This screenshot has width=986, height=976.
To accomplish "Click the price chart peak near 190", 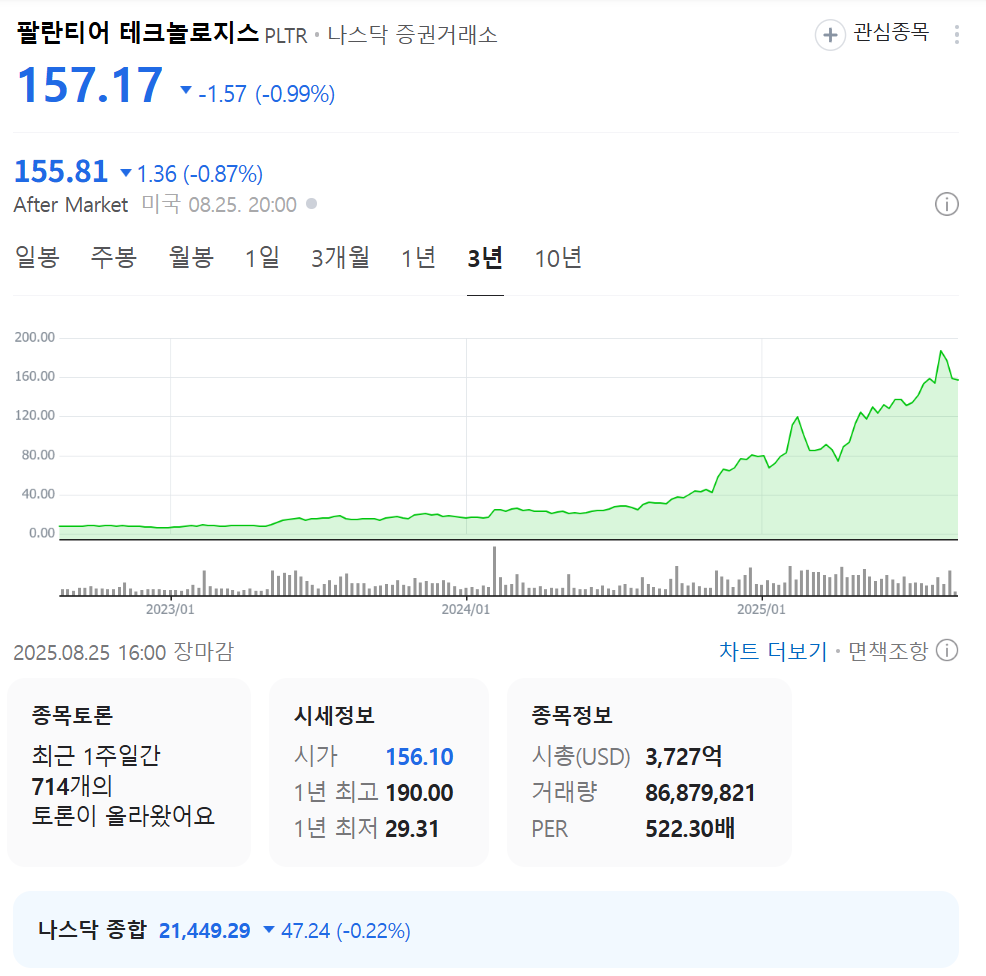I will 941,352.
